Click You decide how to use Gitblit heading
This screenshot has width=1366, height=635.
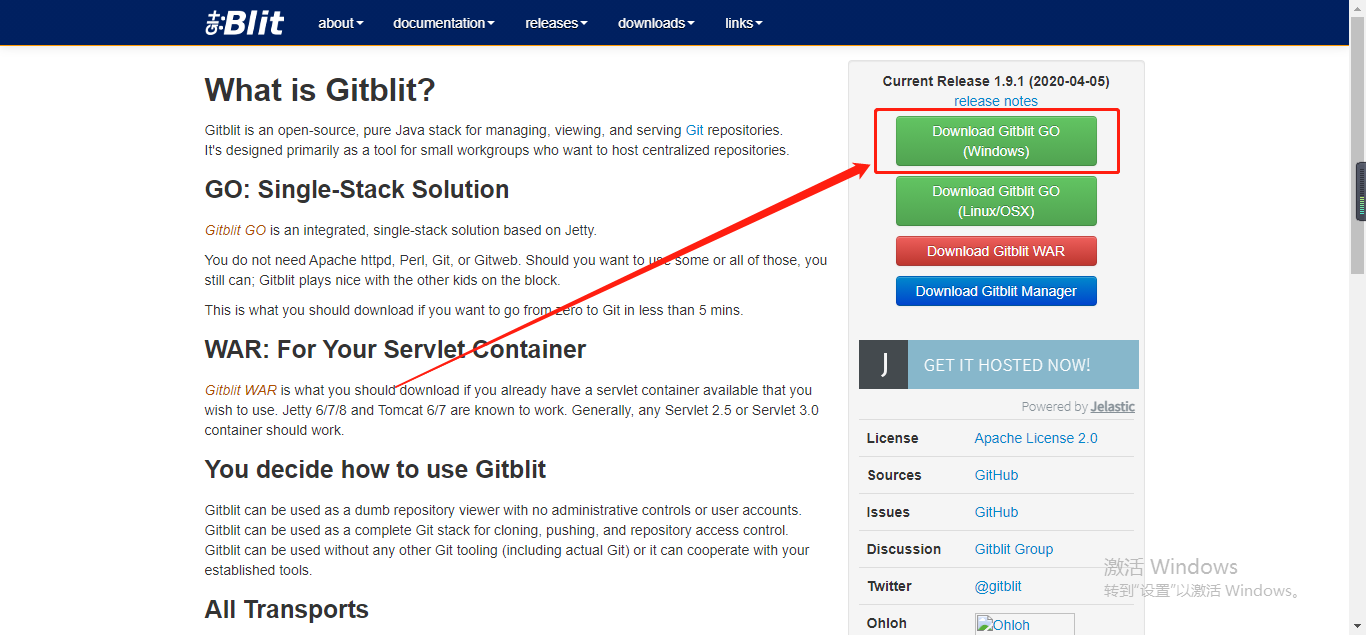coord(375,470)
